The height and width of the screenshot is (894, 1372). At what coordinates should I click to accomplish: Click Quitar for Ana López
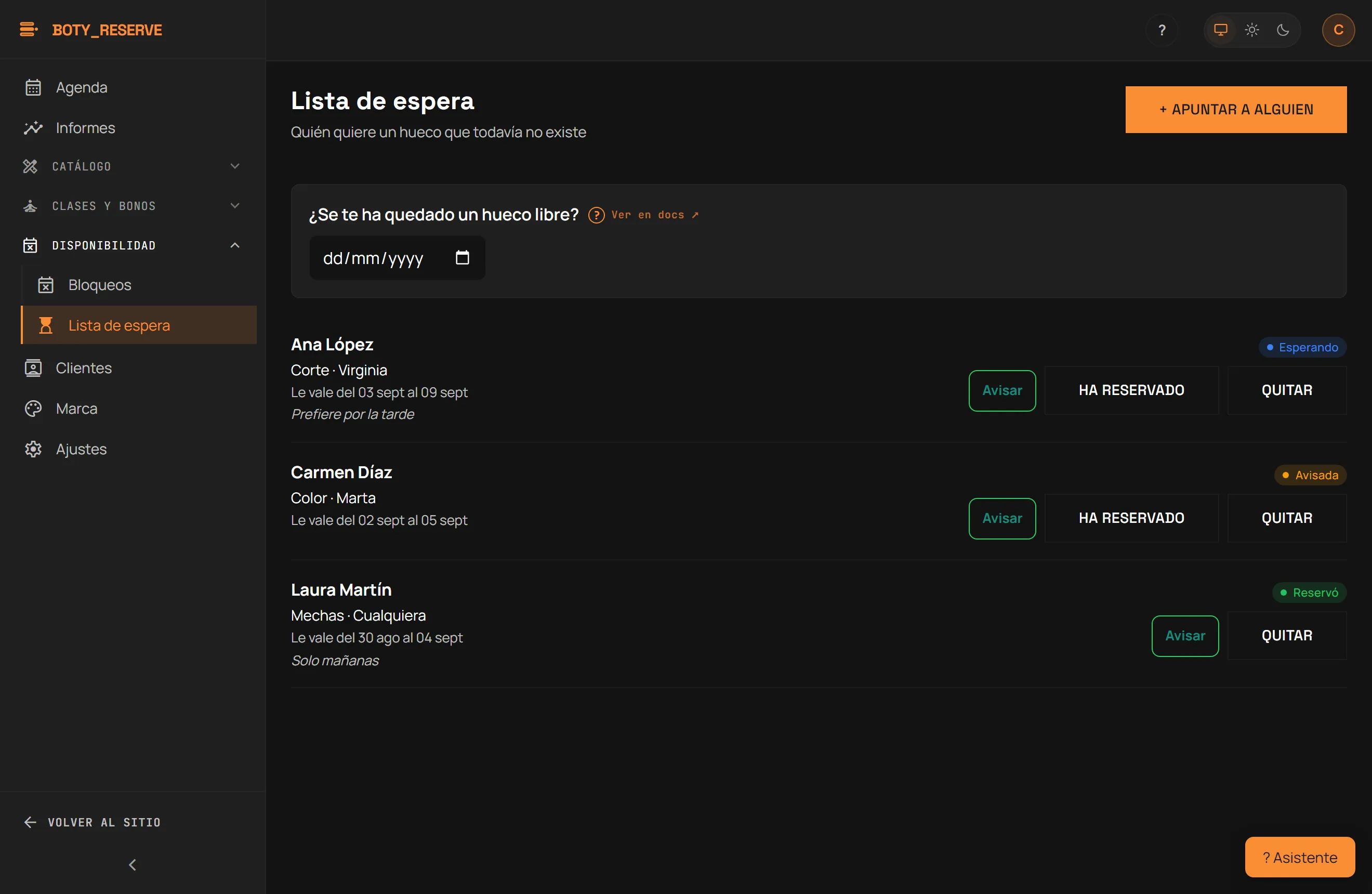click(x=1287, y=390)
